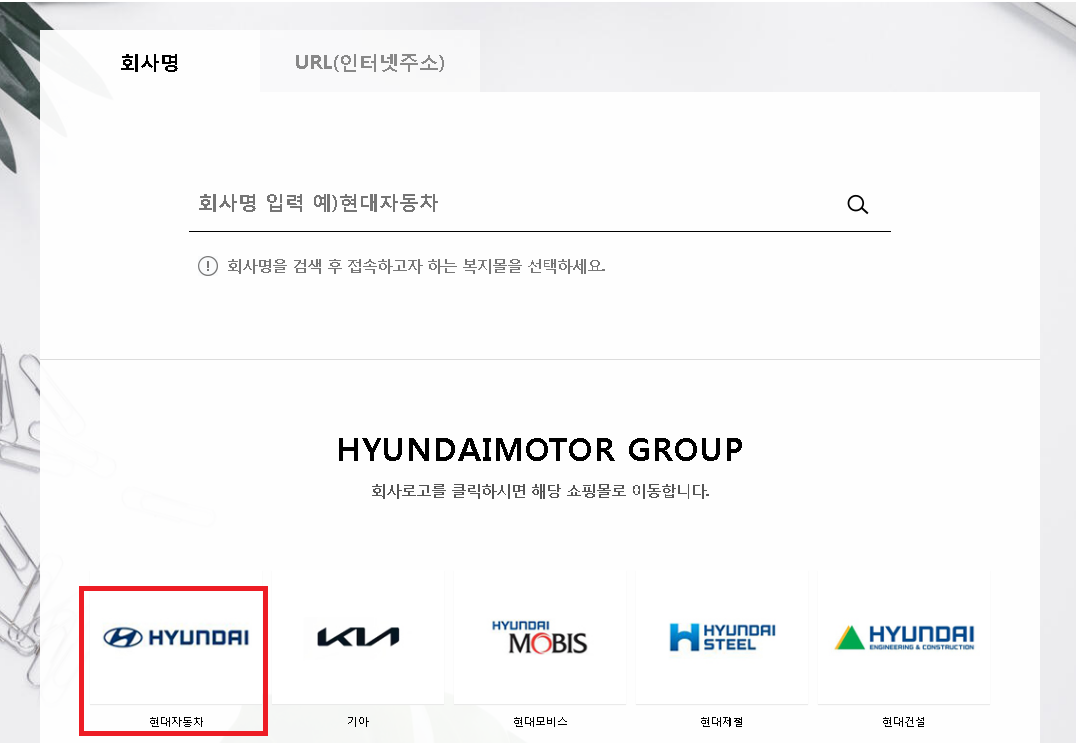Click the exclamation info icon beside the search hint
The image size is (1076, 756).
pos(207,266)
